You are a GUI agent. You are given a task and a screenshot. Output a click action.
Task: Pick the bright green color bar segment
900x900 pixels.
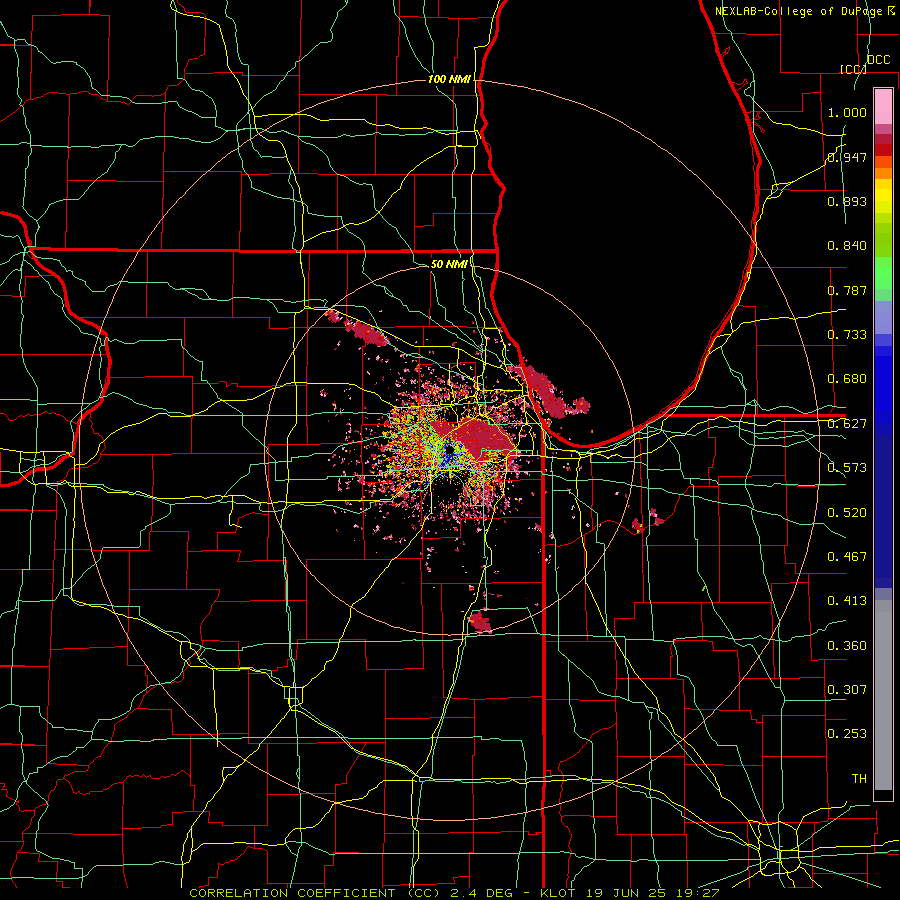click(883, 273)
